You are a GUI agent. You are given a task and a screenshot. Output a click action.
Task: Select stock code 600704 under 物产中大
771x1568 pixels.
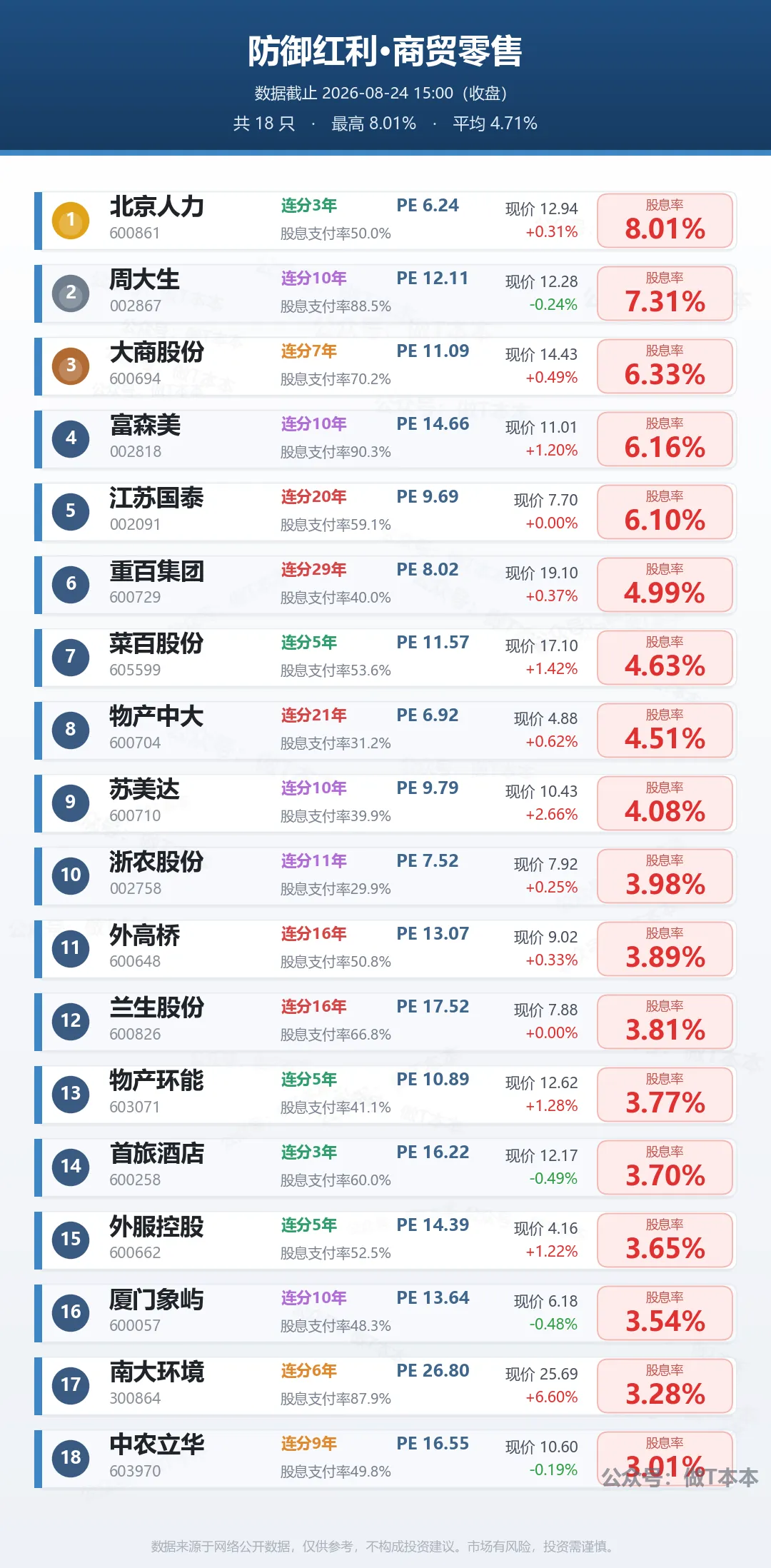tap(135, 743)
